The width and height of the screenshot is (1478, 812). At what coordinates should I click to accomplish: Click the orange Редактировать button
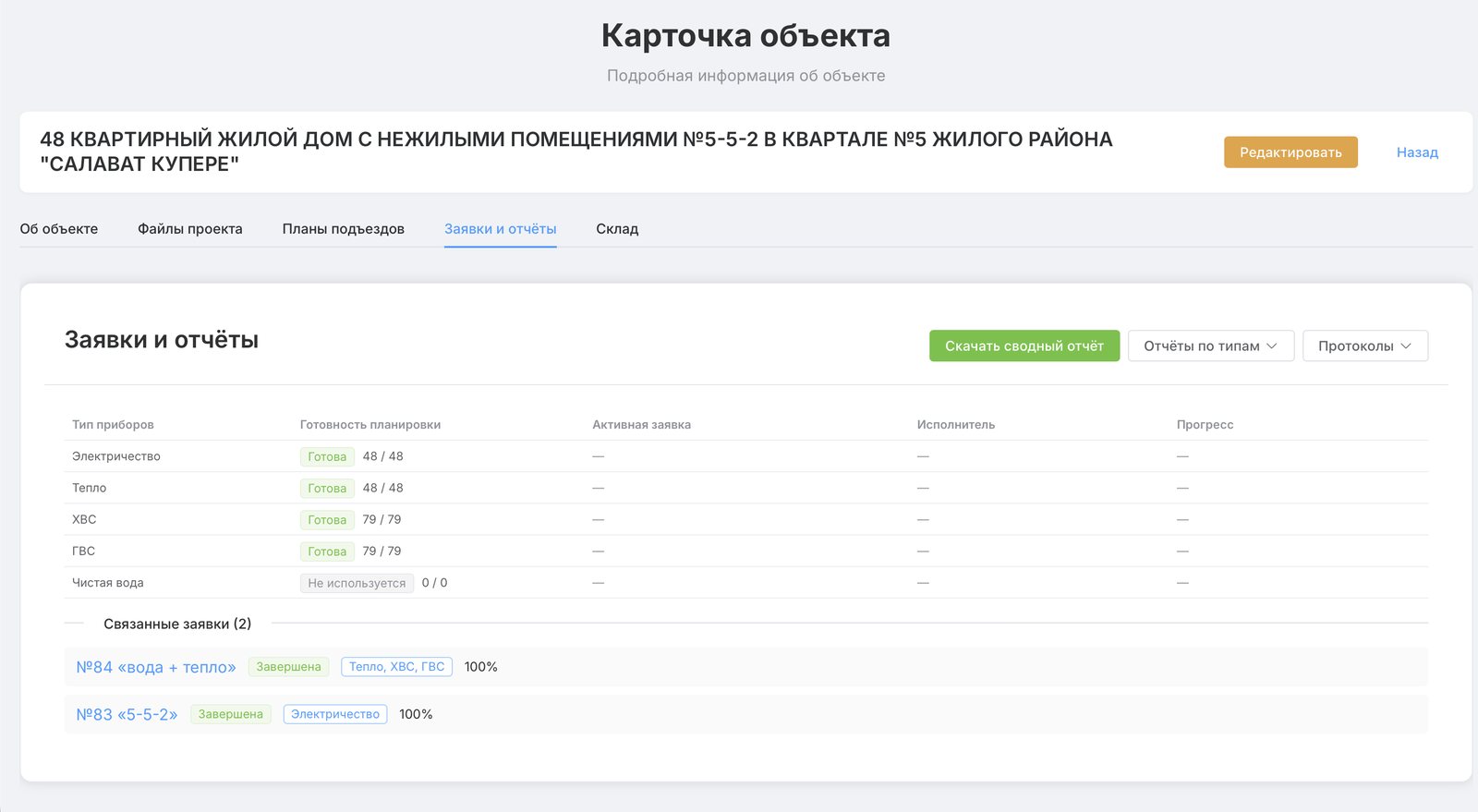tap(1290, 152)
